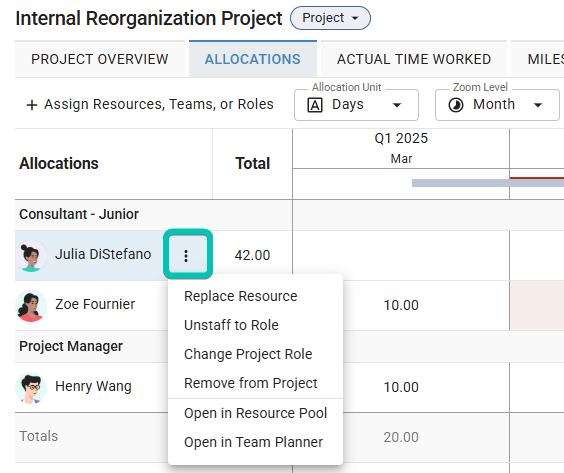Click Julia DiStefano's 42.00 total
The image size is (564, 473).
pos(252,255)
